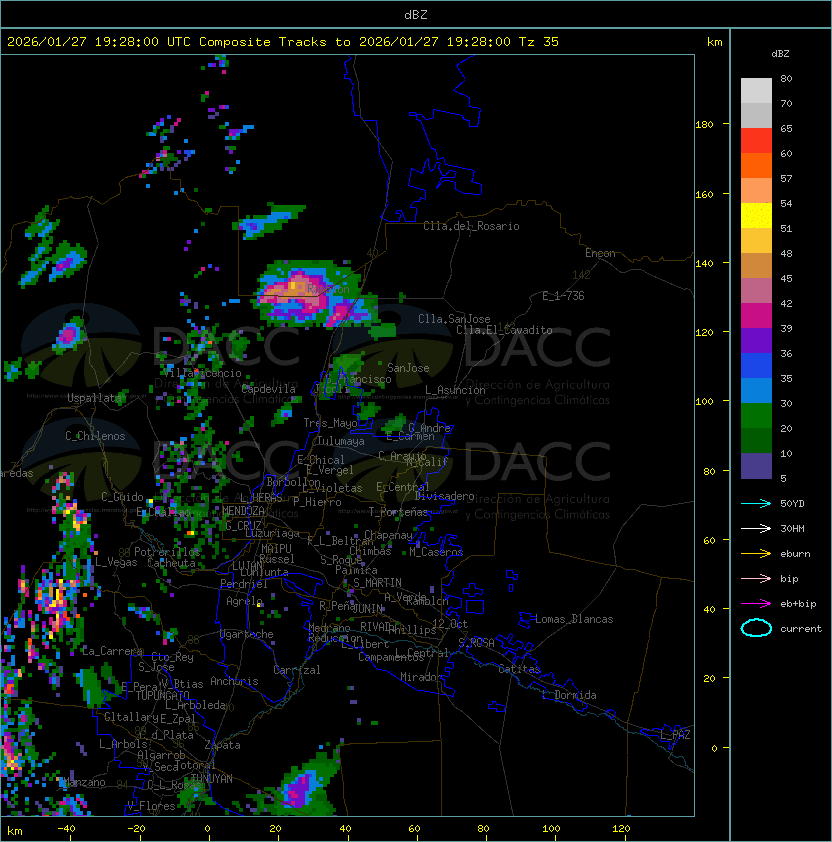Select the purple 39 dBZ swatch
This screenshot has width=832, height=842.
[756, 340]
